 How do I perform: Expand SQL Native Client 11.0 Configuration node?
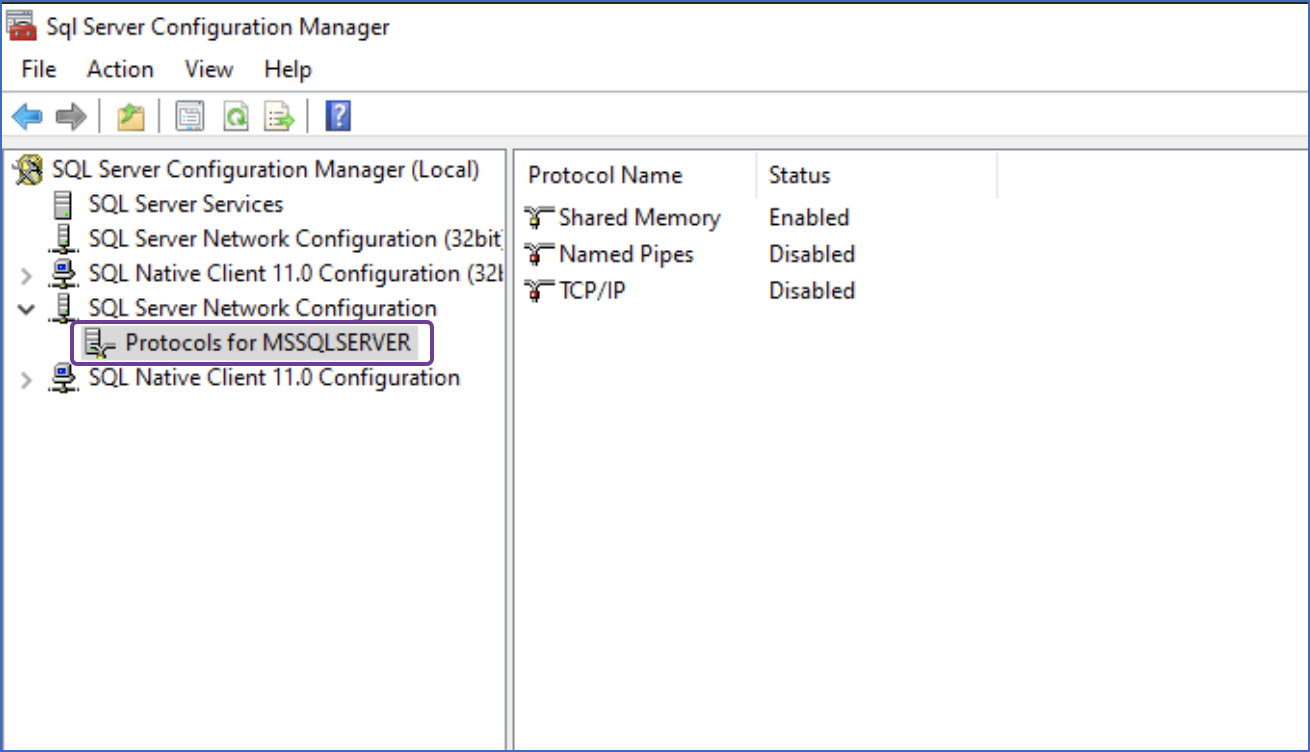click(x=27, y=380)
